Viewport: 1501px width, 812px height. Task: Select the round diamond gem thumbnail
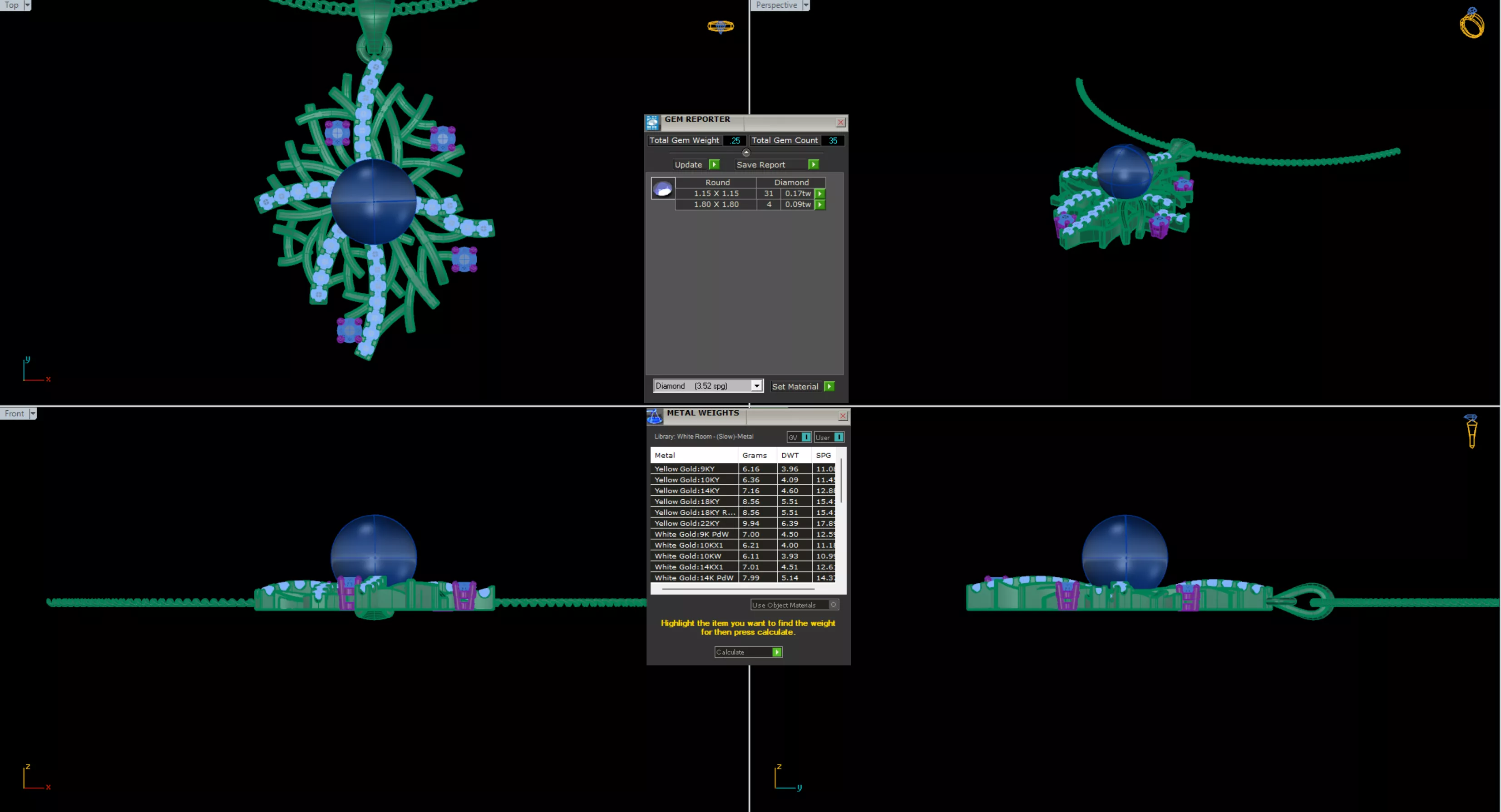click(662, 189)
